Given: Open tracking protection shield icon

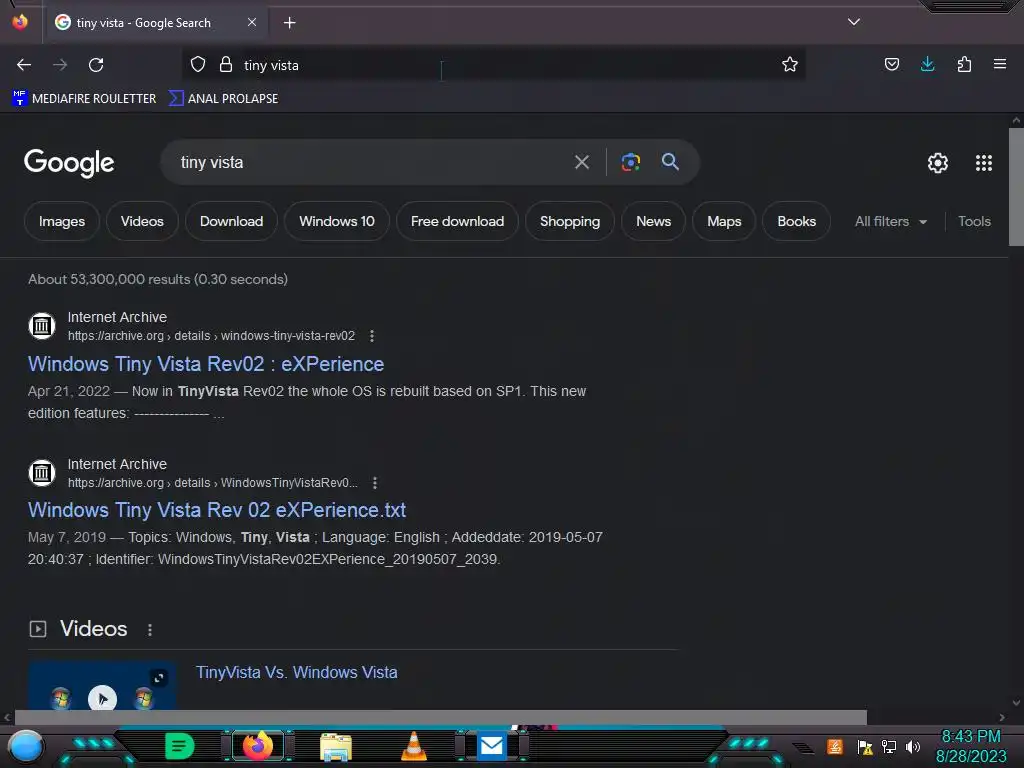Looking at the screenshot, I should point(198,65).
